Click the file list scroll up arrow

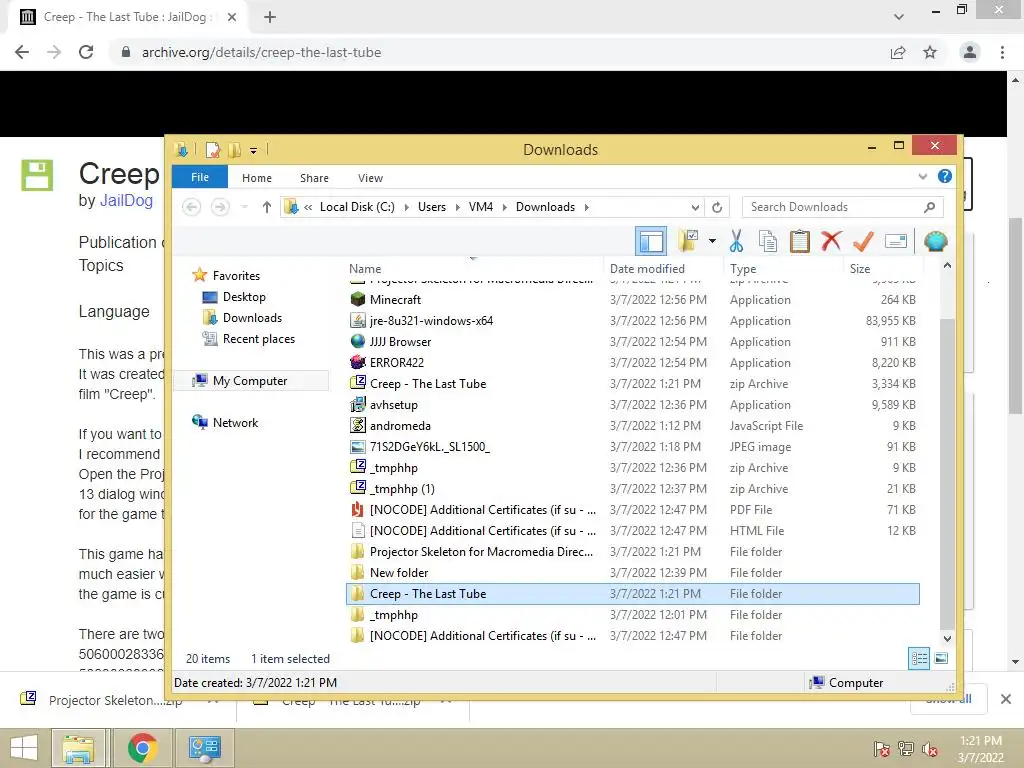(947, 266)
